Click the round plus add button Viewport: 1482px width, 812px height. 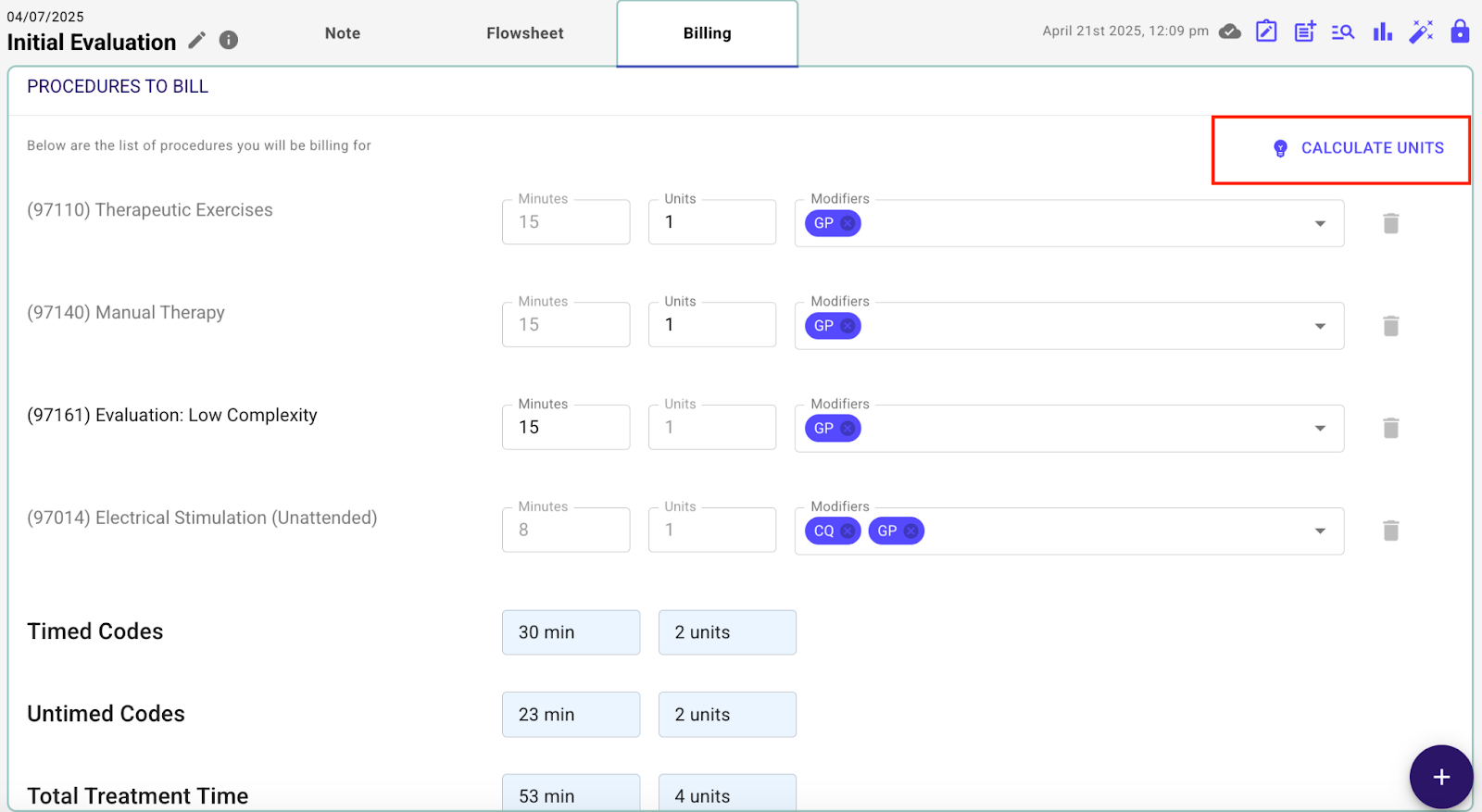pyautogui.click(x=1441, y=777)
